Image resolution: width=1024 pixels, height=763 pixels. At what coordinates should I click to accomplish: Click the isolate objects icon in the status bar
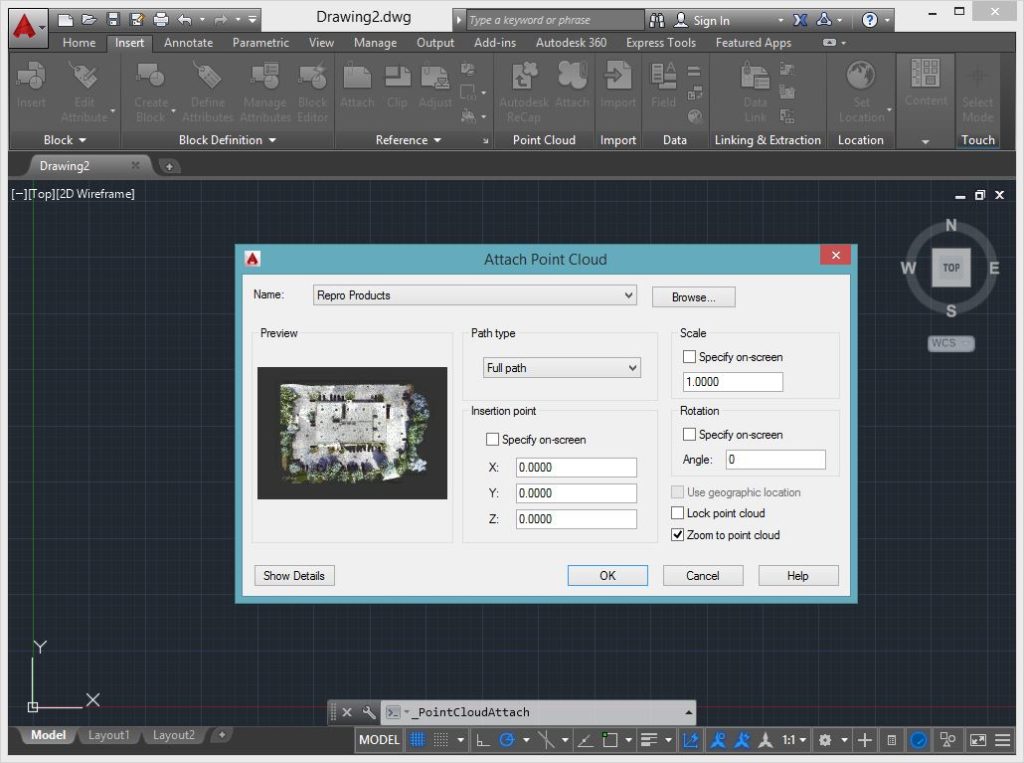click(x=947, y=739)
